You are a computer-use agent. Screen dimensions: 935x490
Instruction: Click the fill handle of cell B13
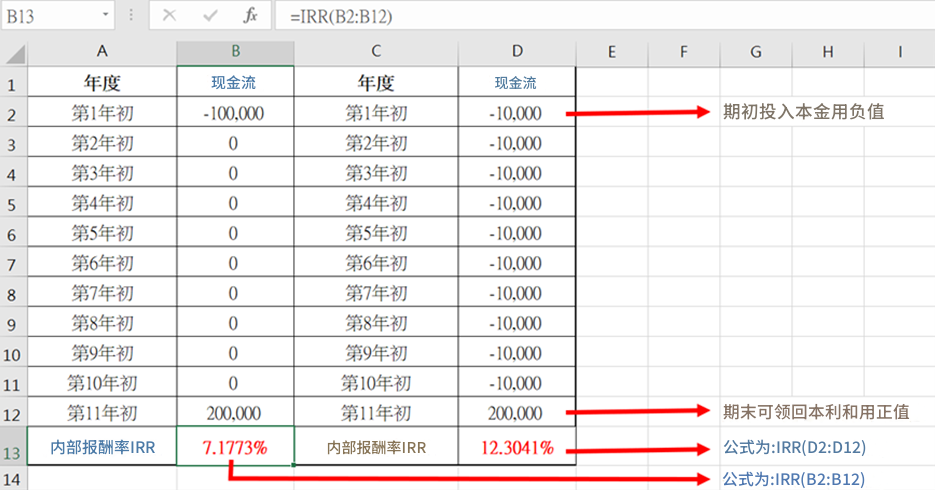point(294,465)
